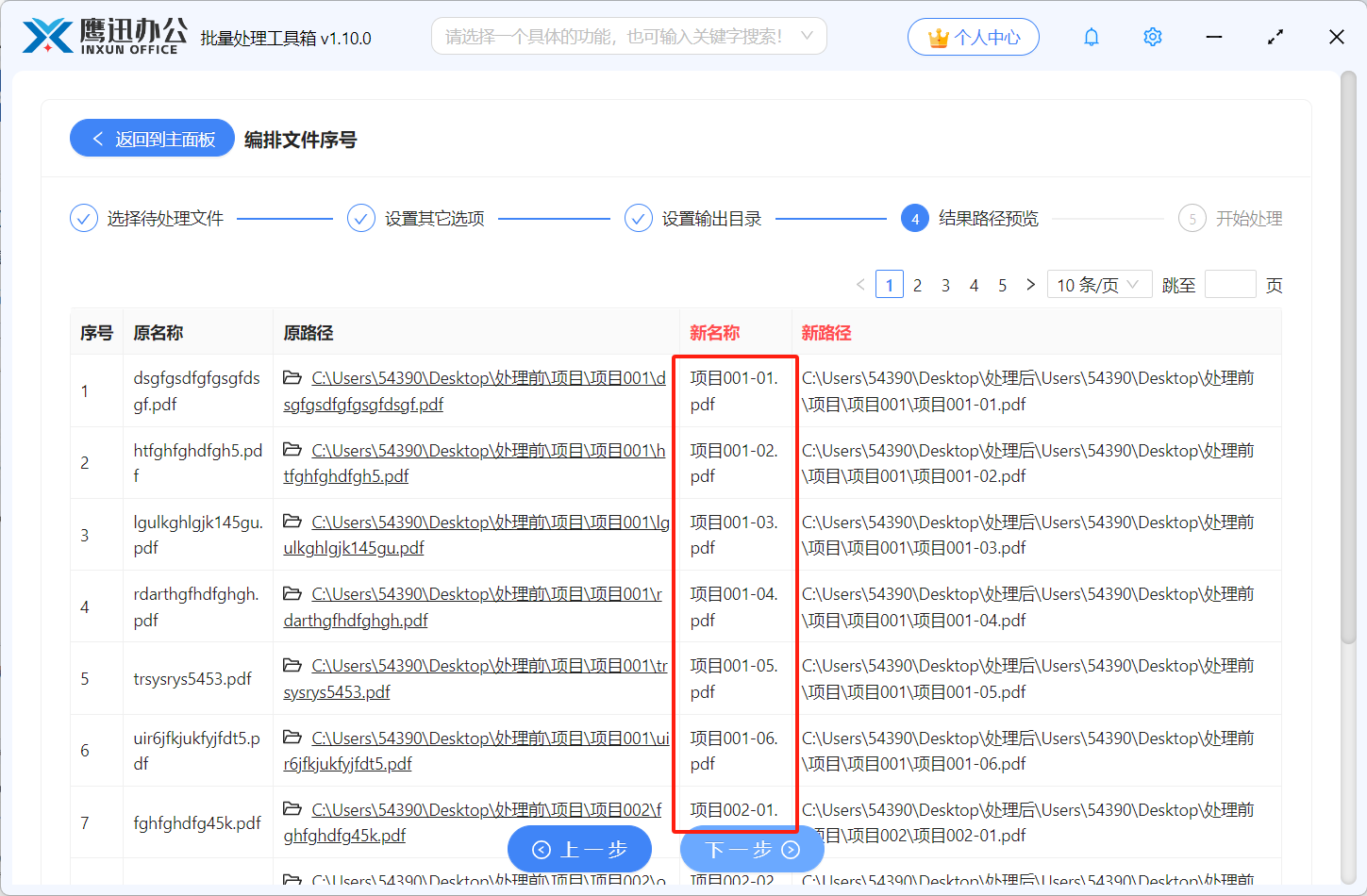Viewport: 1367px width, 896px height.
Task: Click the folder icon next to trsysrys5453.pdf path
Action: 292,665
